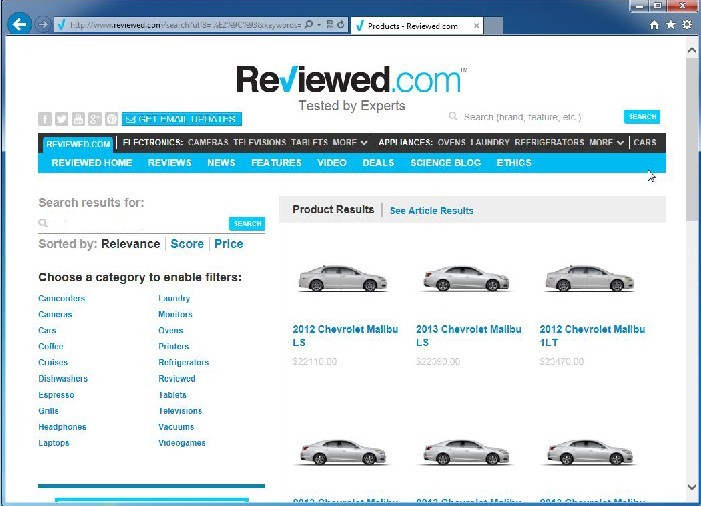Open Refrigerators in the Appliances menu
This screenshot has height=506, width=701.
pos(549,142)
